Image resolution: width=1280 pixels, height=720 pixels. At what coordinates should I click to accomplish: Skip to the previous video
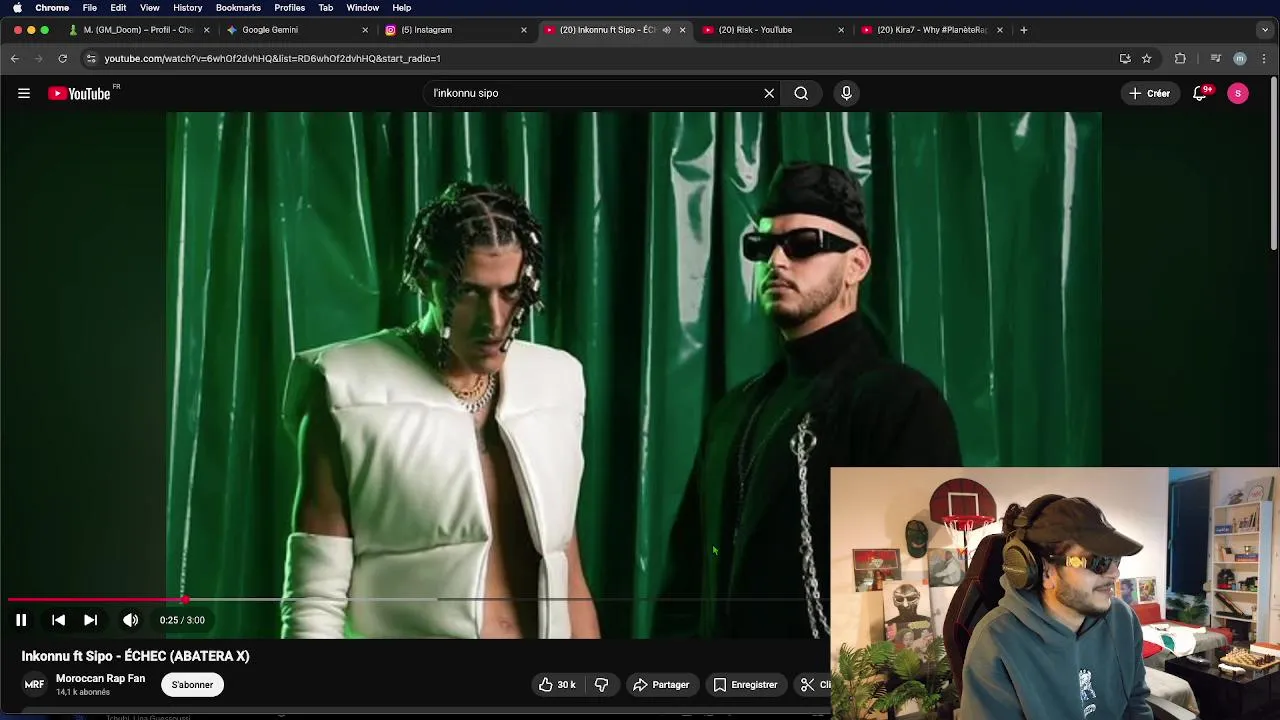[x=58, y=620]
